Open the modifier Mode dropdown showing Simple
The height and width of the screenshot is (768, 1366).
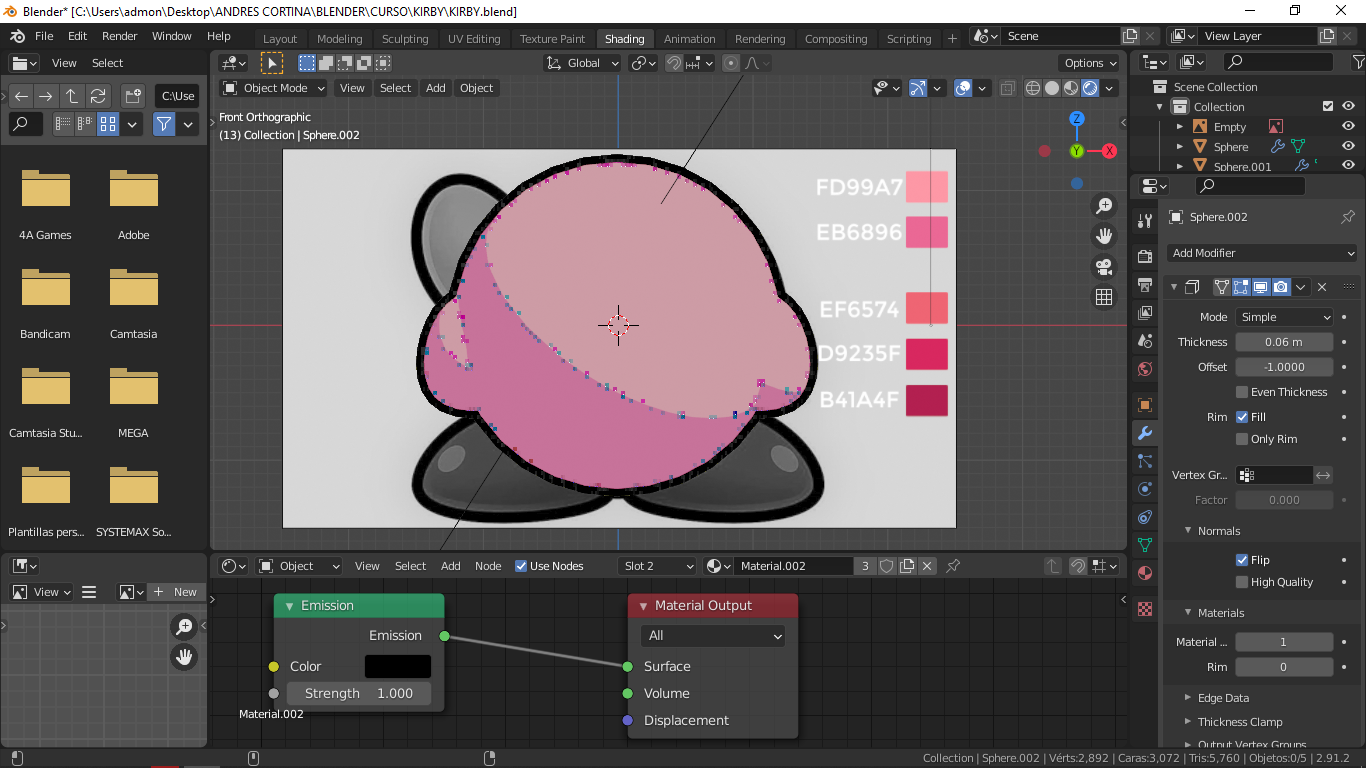pyautogui.click(x=1284, y=317)
